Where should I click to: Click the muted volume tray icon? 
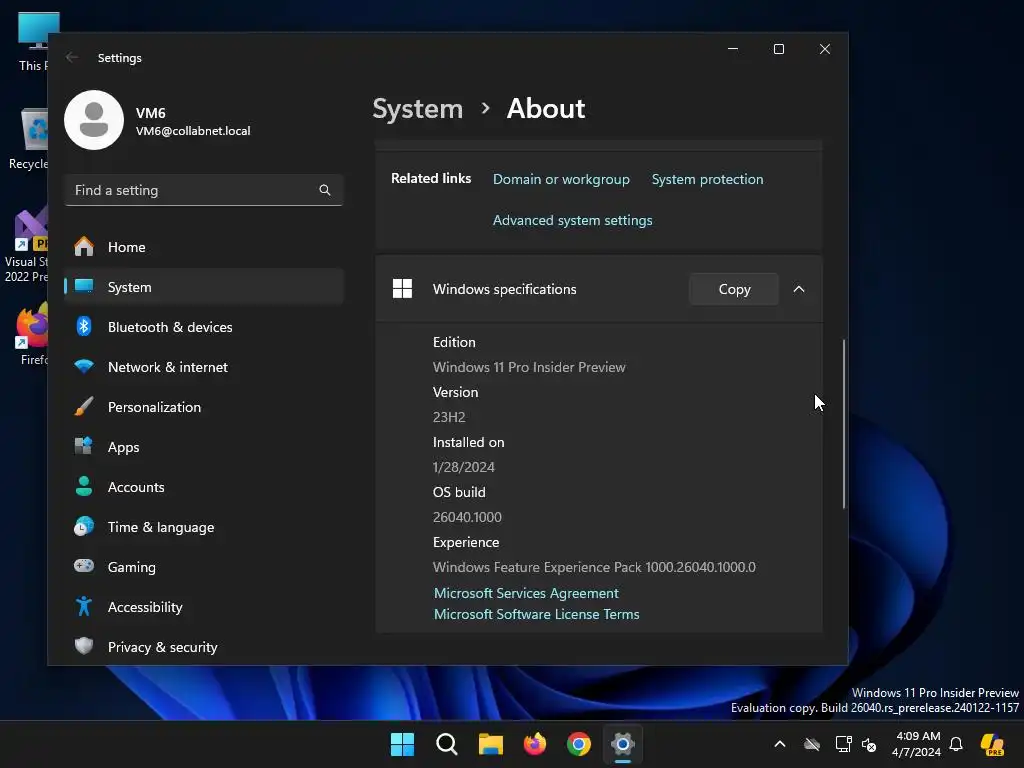pyautogui.click(x=869, y=744)
